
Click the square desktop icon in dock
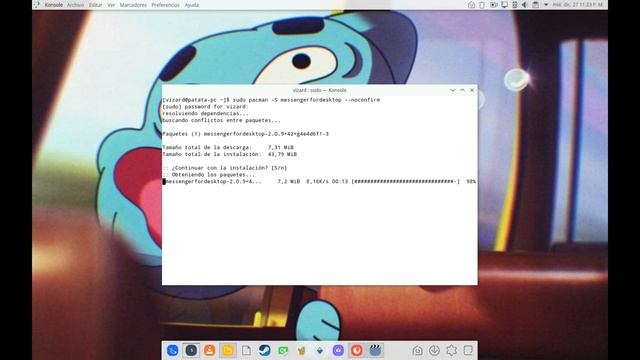tap(468, 350)
